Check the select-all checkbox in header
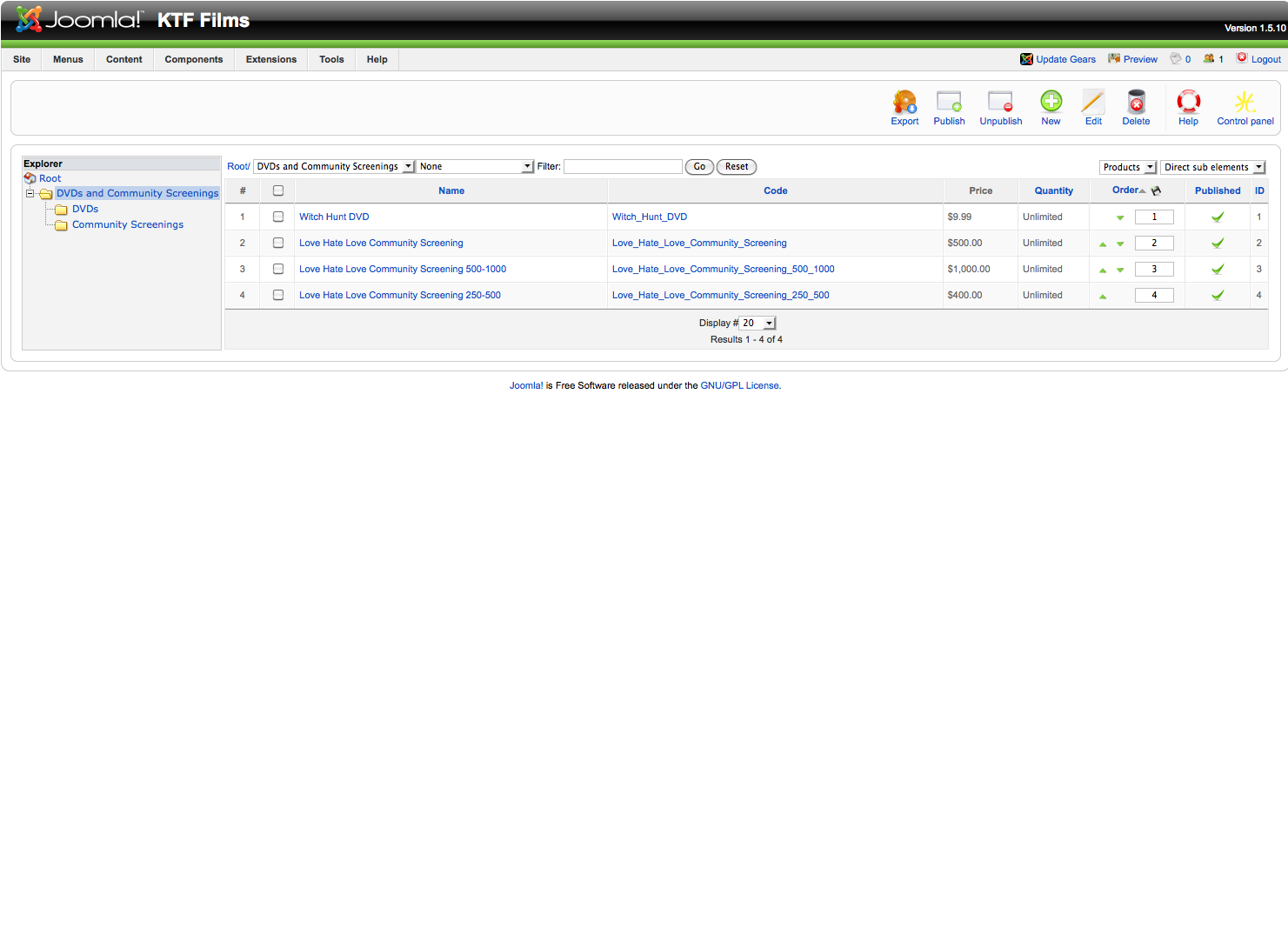Viewport: 1288px width, 948px height. [x=278, y=190]
